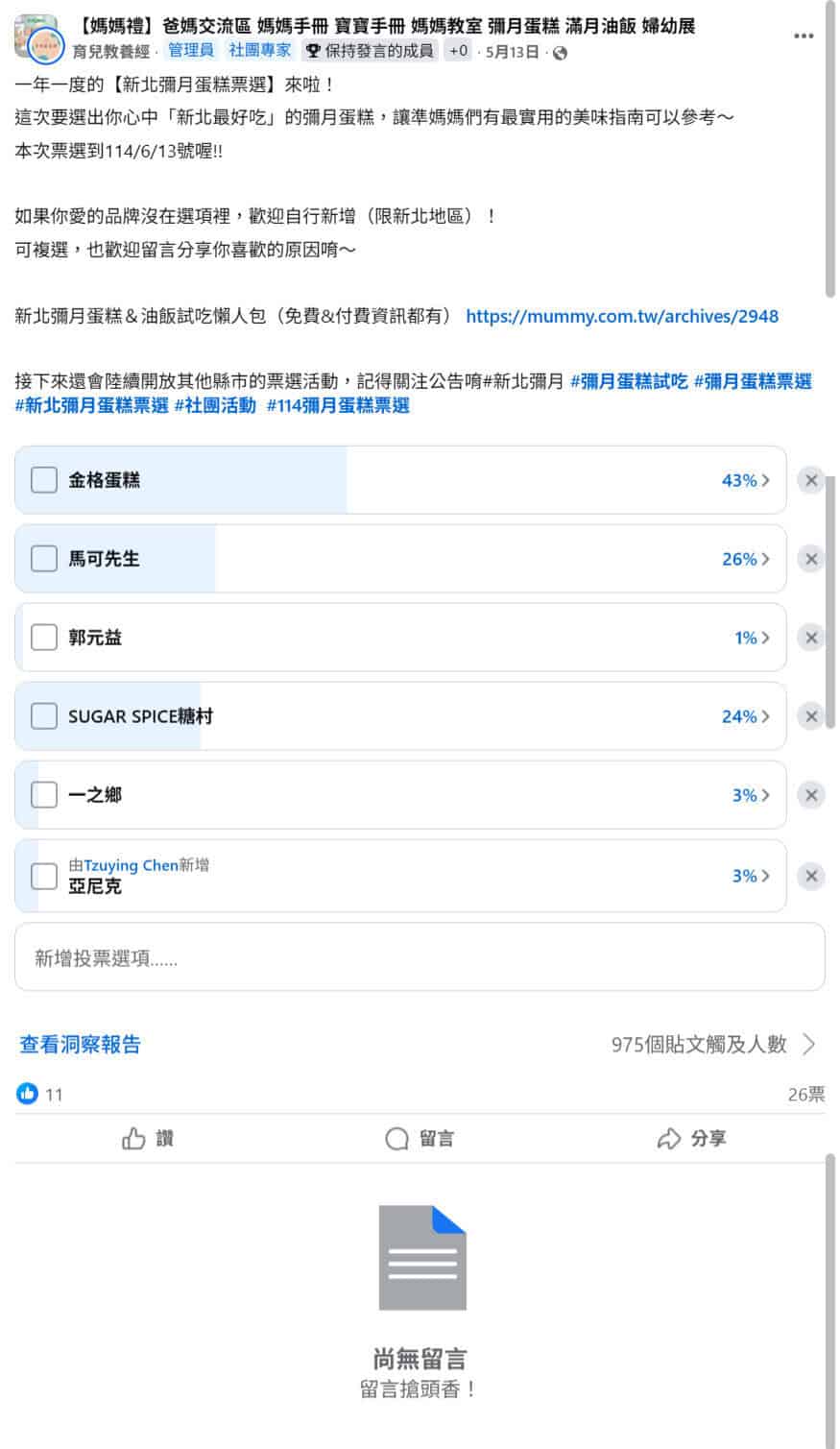Select the SUGAR SPICE糖村 checkbox

click(44, 716)
